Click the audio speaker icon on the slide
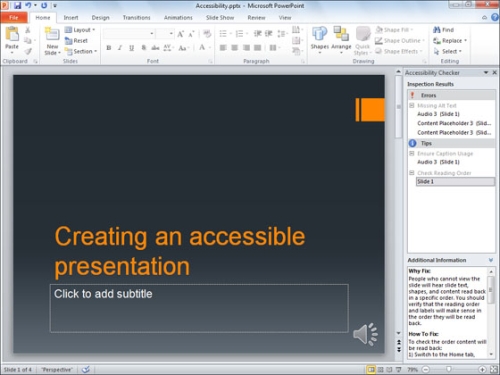 tap(365, 334)
